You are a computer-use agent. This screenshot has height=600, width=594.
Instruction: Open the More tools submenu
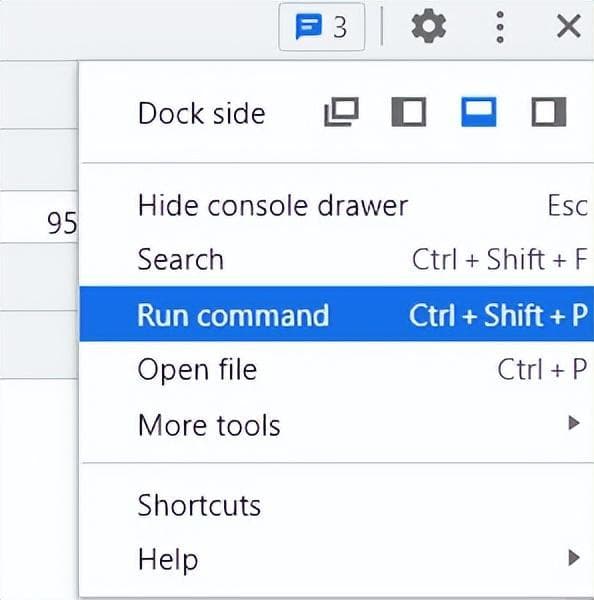337,425
